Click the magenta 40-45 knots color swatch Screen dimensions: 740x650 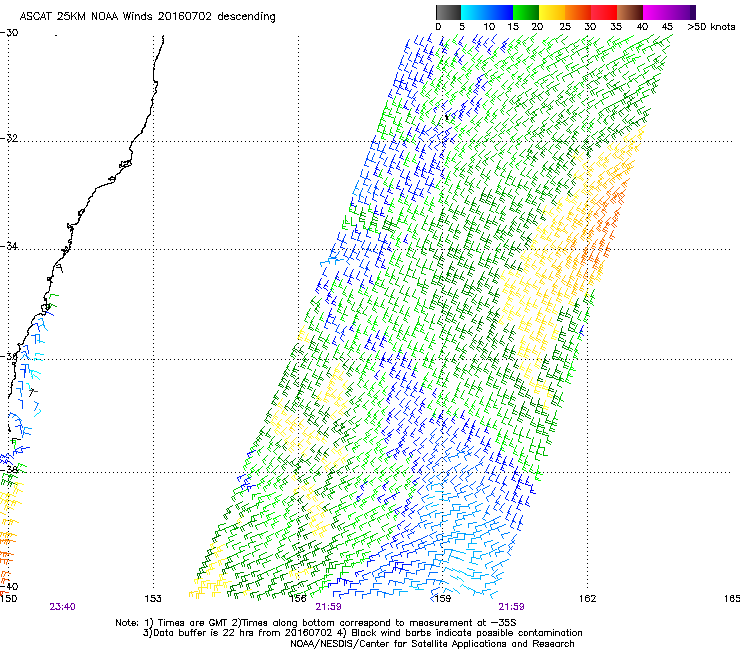[656, 12]
